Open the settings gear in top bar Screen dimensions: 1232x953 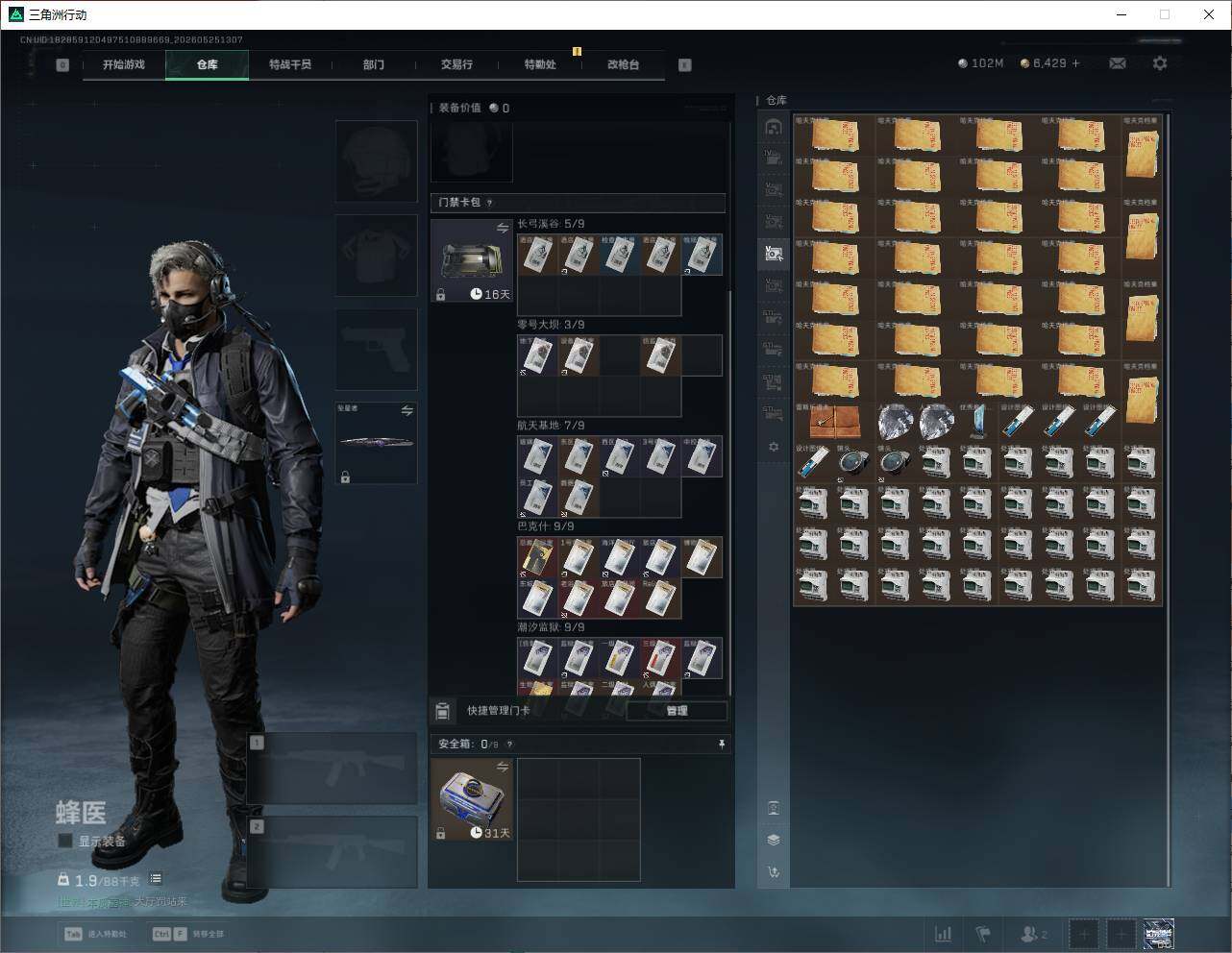[1160, 63]
